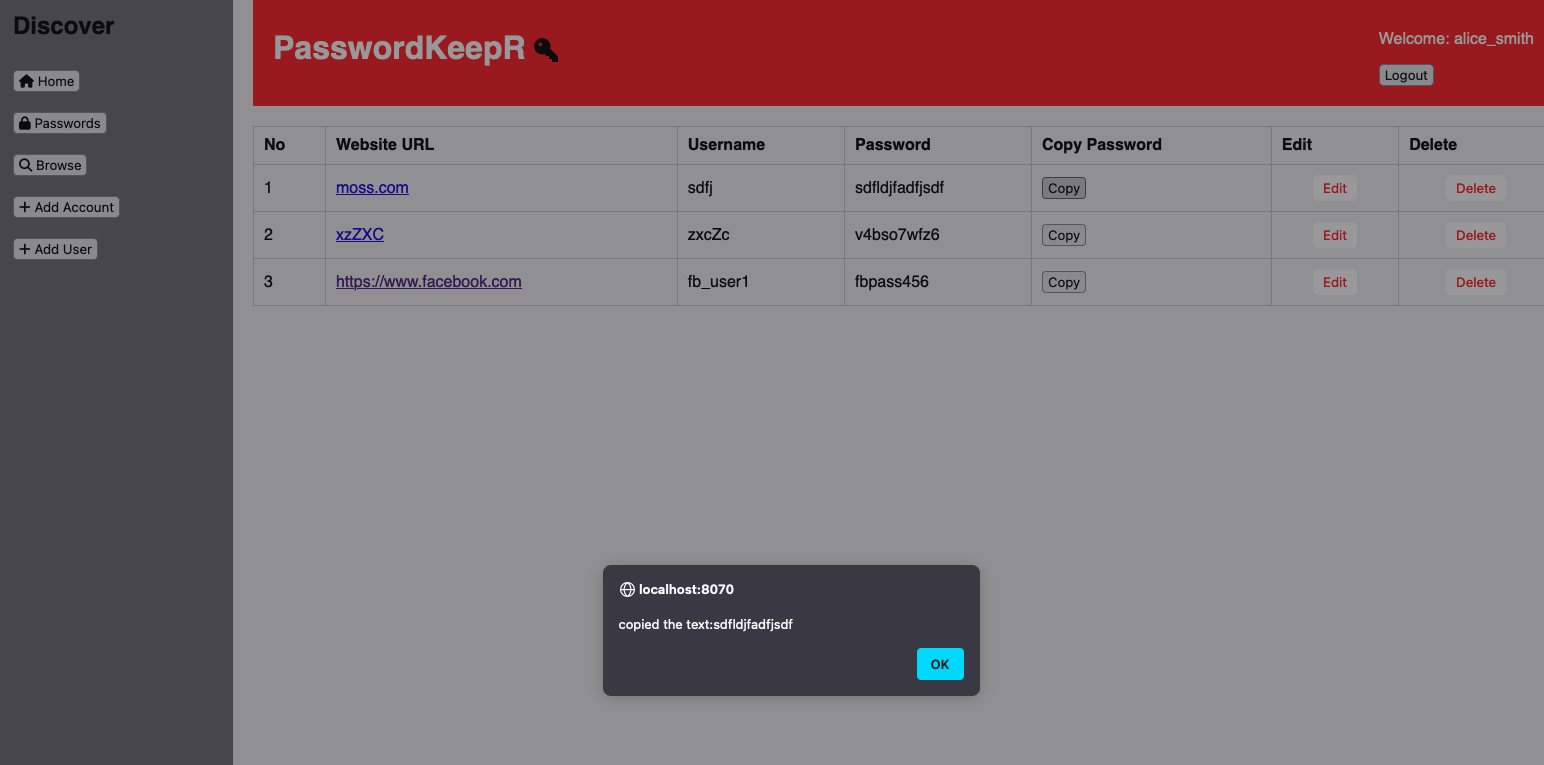
Task: Delete the Facebook entry
Action: [1475, 282]
